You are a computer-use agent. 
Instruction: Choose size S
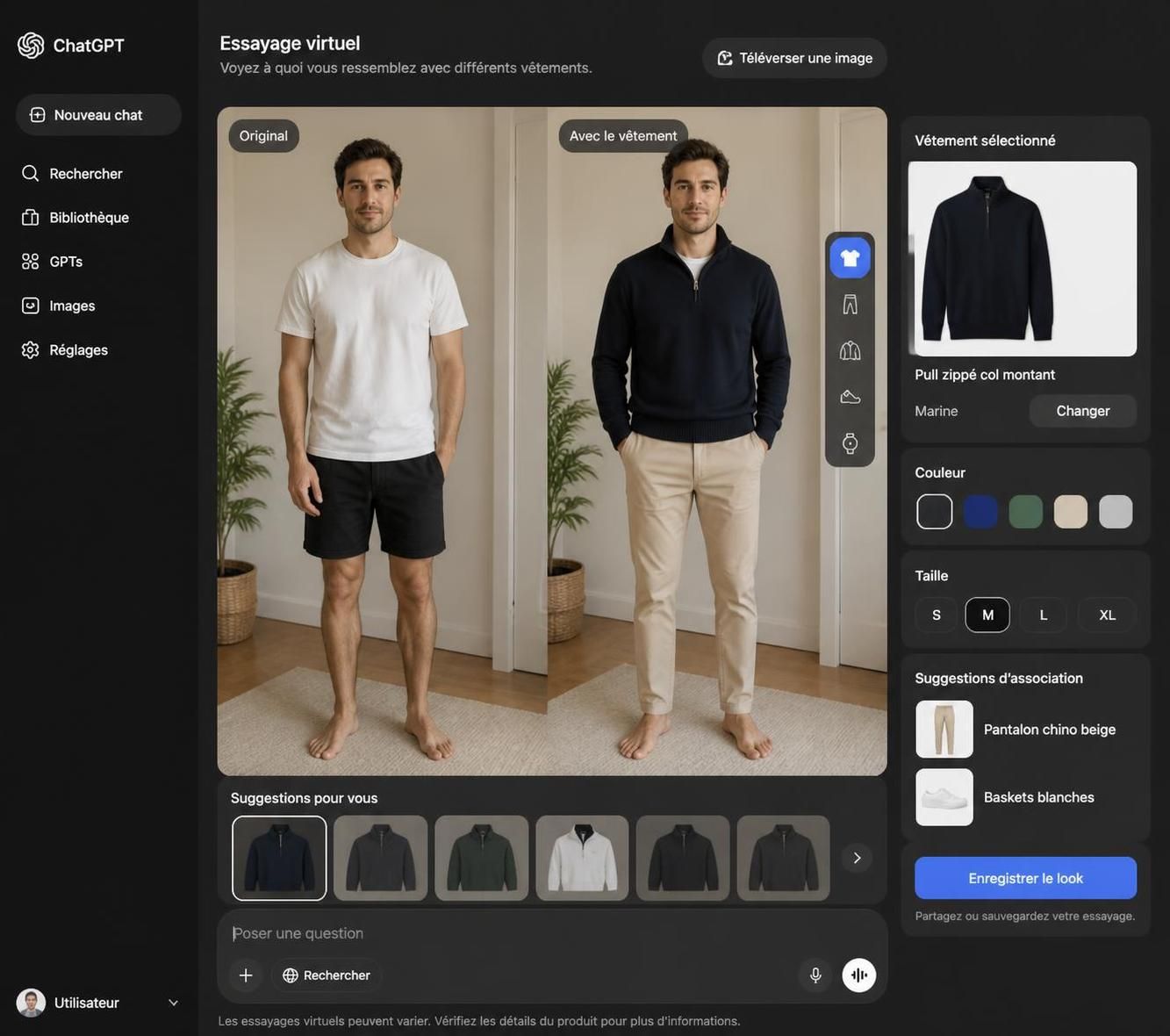[x=937, y=615]
